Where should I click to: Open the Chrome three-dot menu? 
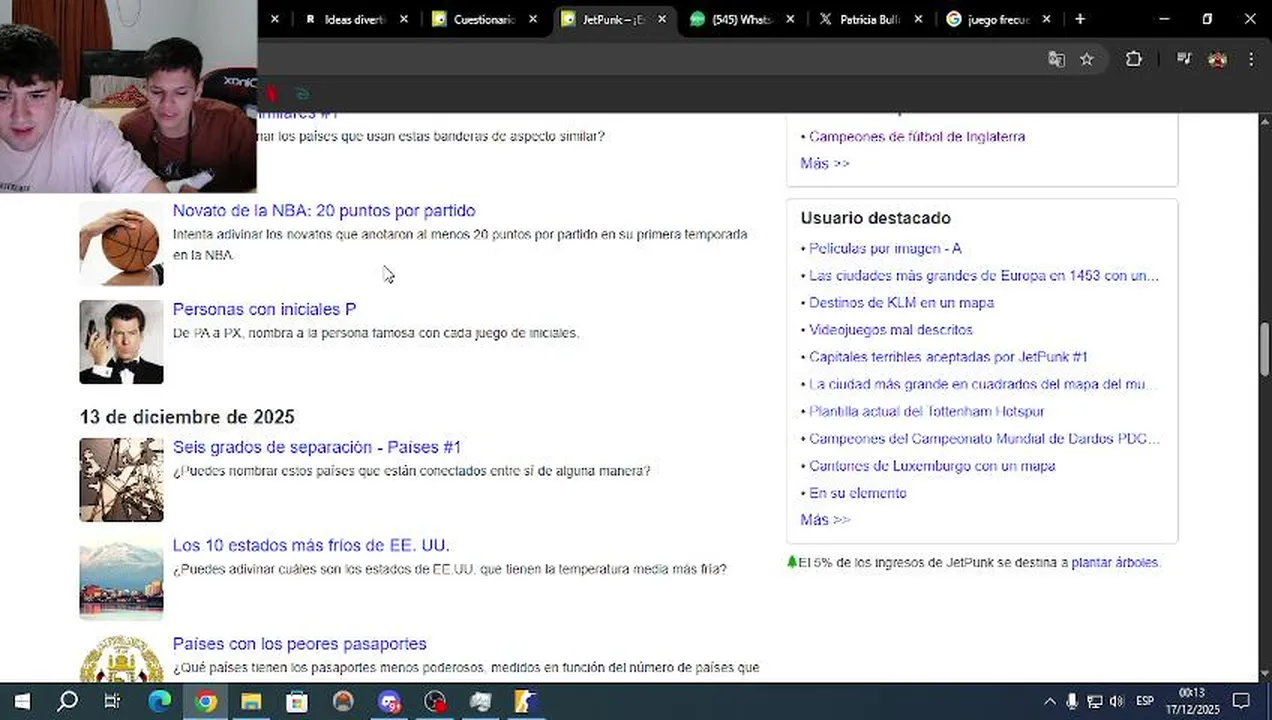1251,59
